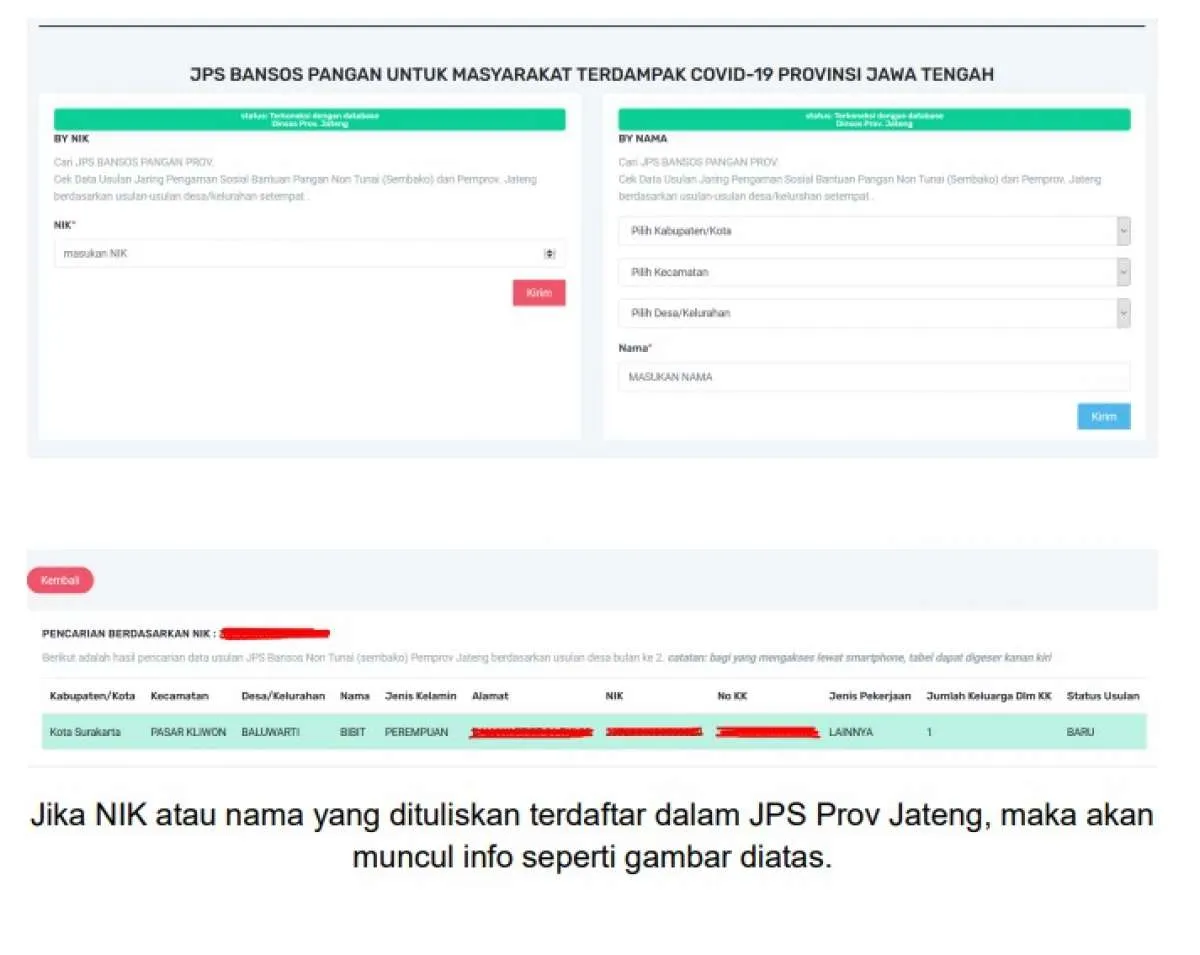Select the PASAR KLIWON cell in results
This screenshot has height=955, width=1200.
coord(186,732)
